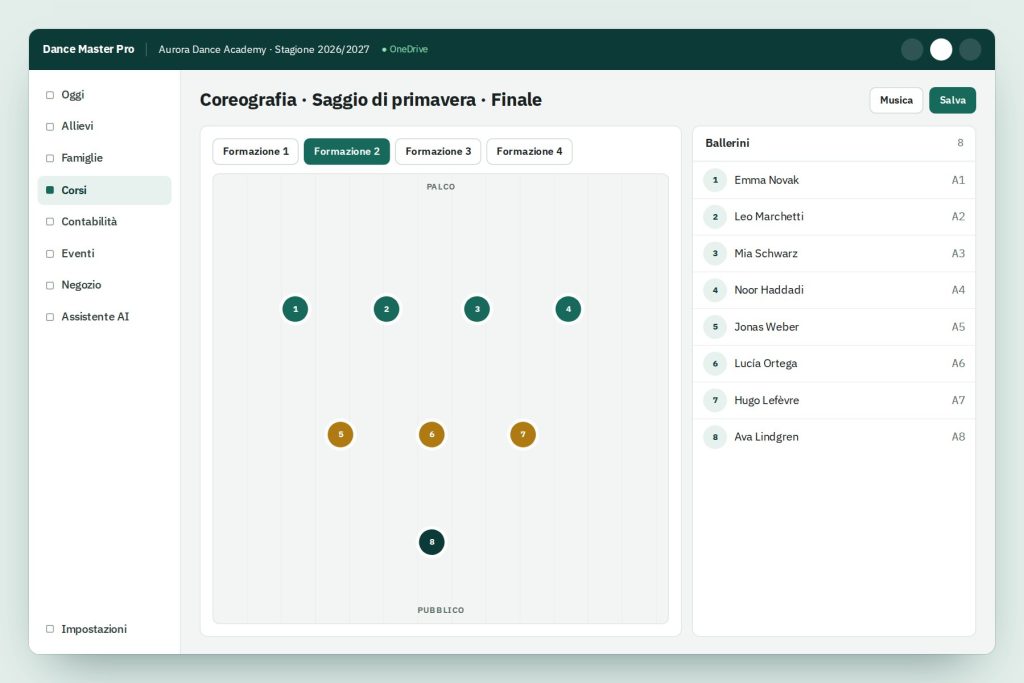Screen dimensions: 1024x683
Task: Select dark dancer marker 8 near Pubblico
Action: pos(432,542)
